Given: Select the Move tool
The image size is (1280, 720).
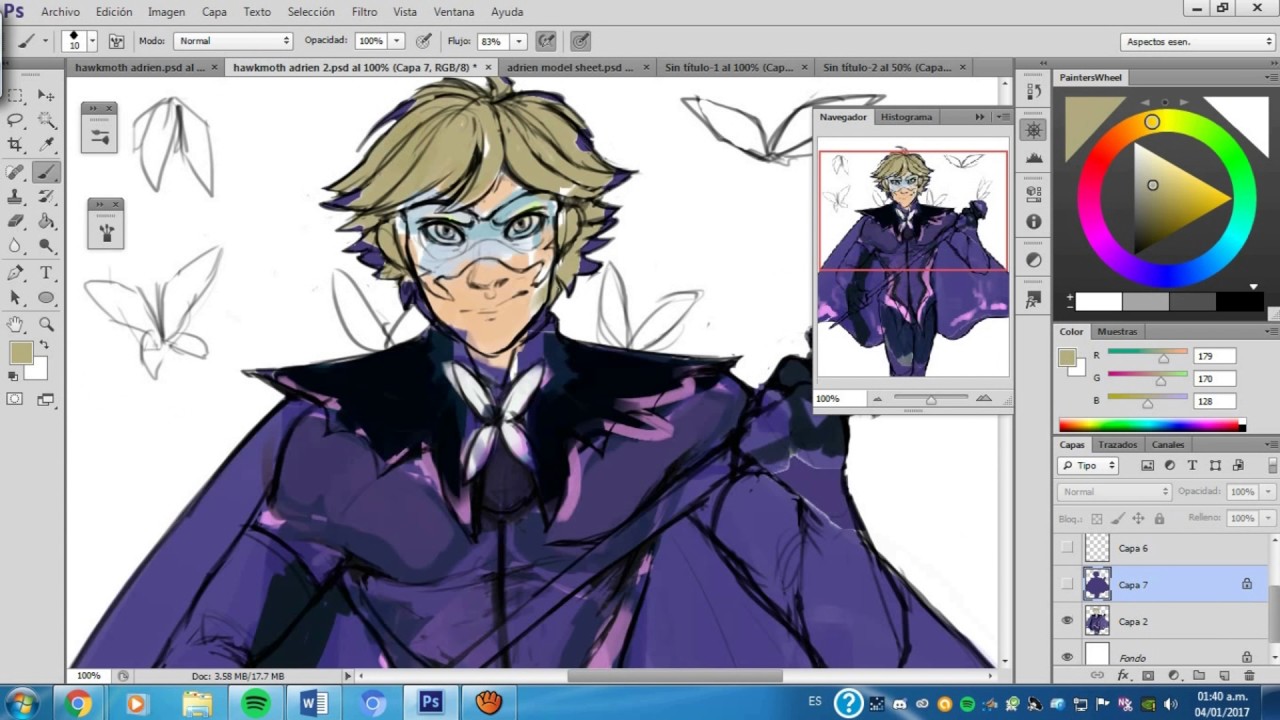Looking at the screenshot, I should tap(46, 95).
